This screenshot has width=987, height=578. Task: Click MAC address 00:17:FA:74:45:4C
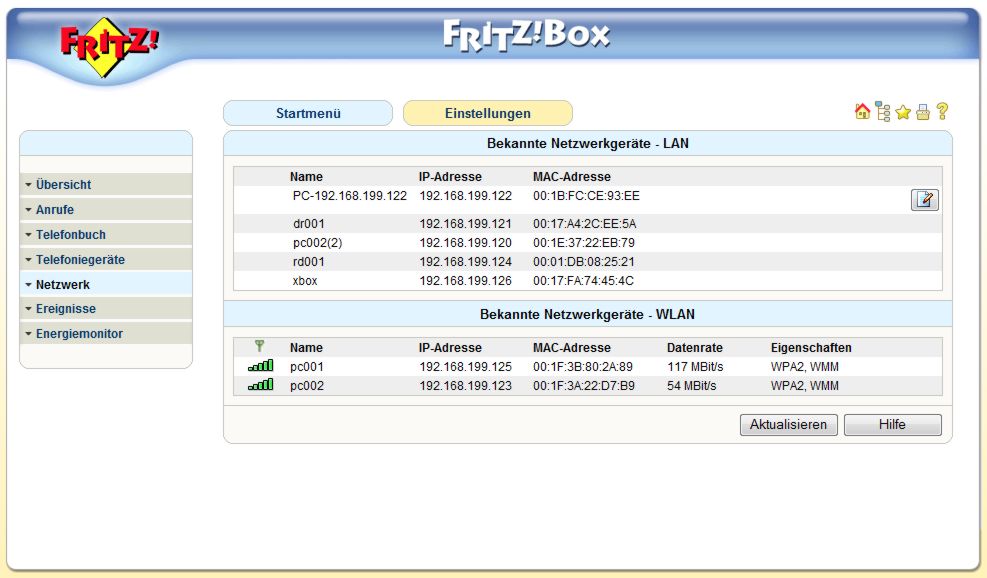(x=583, y=281)
